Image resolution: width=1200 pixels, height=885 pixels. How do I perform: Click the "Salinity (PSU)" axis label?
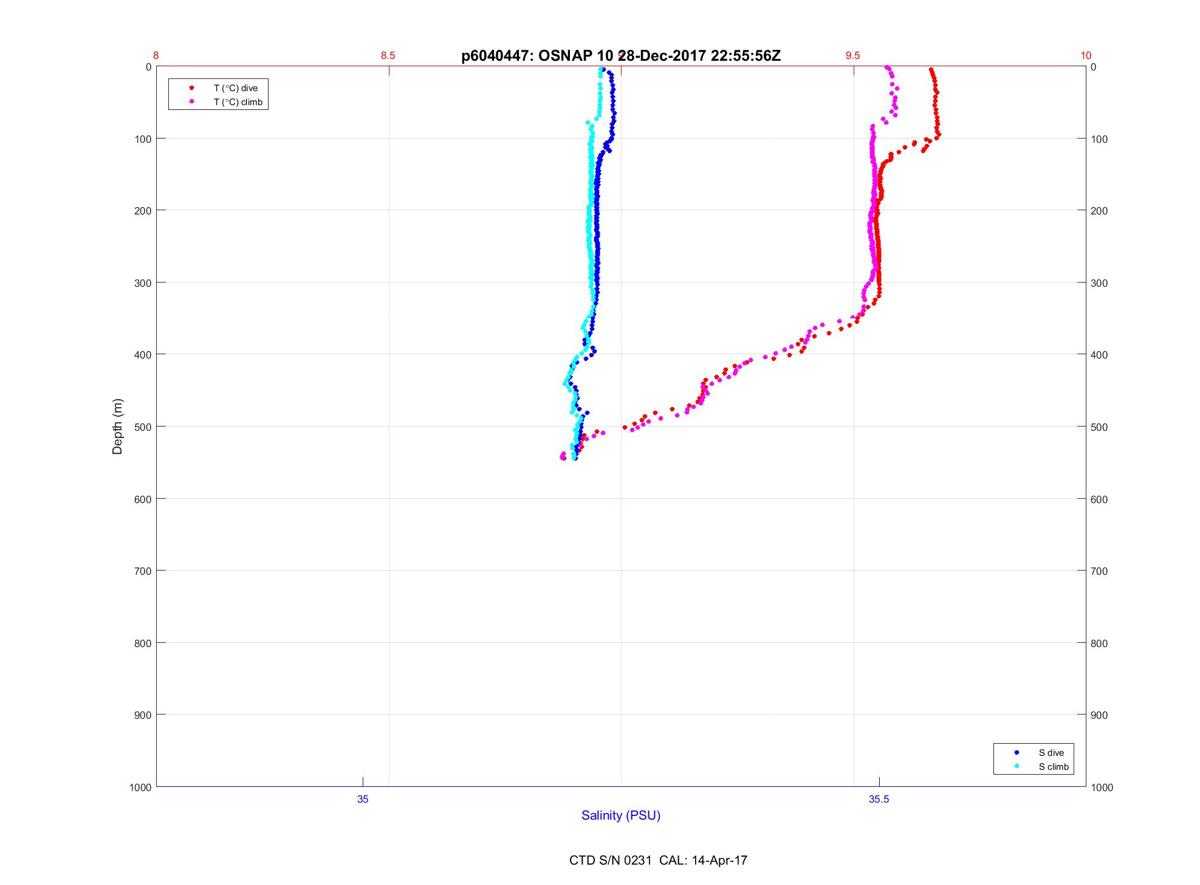(x=621, y=816)
